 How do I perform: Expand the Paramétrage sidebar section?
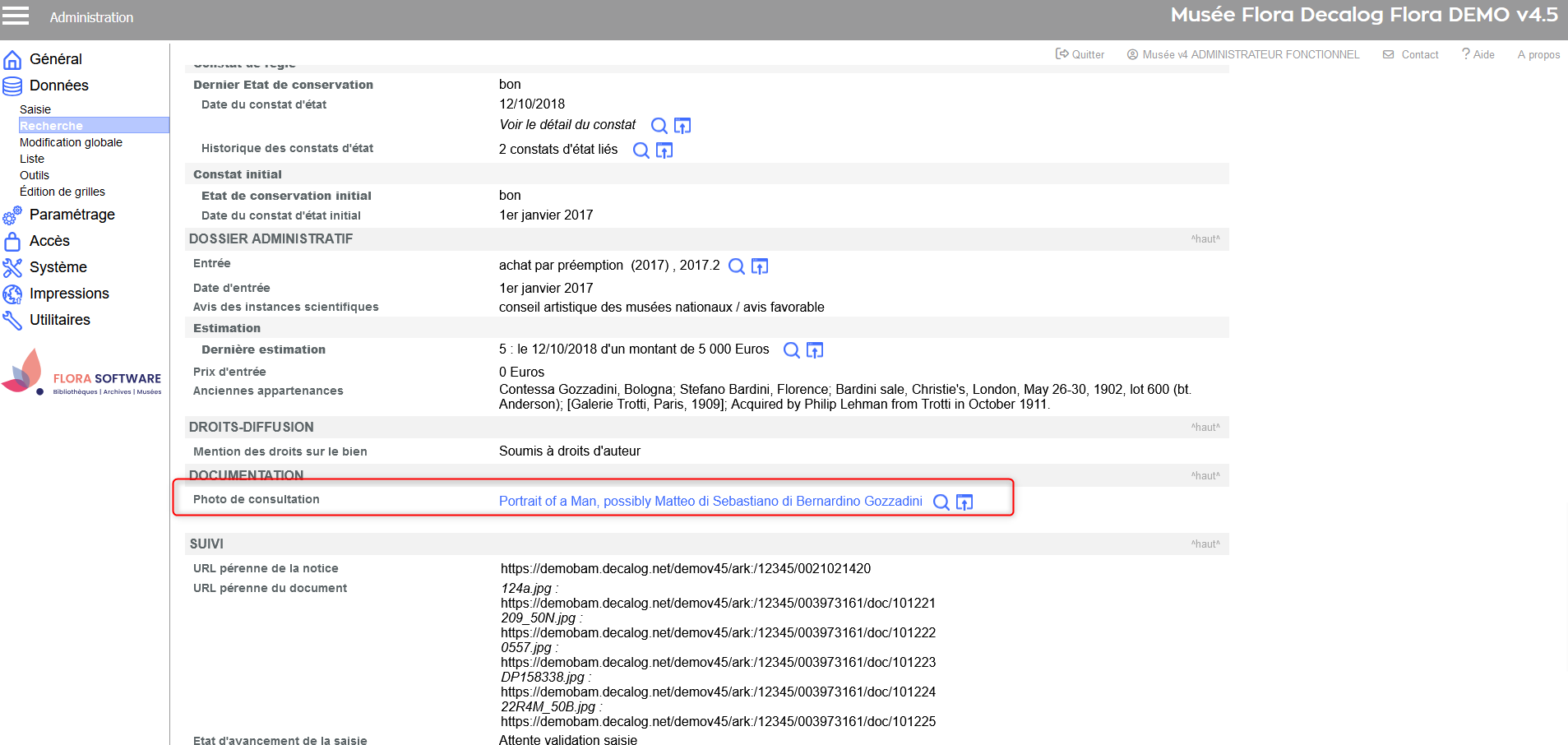coord(72,215)
